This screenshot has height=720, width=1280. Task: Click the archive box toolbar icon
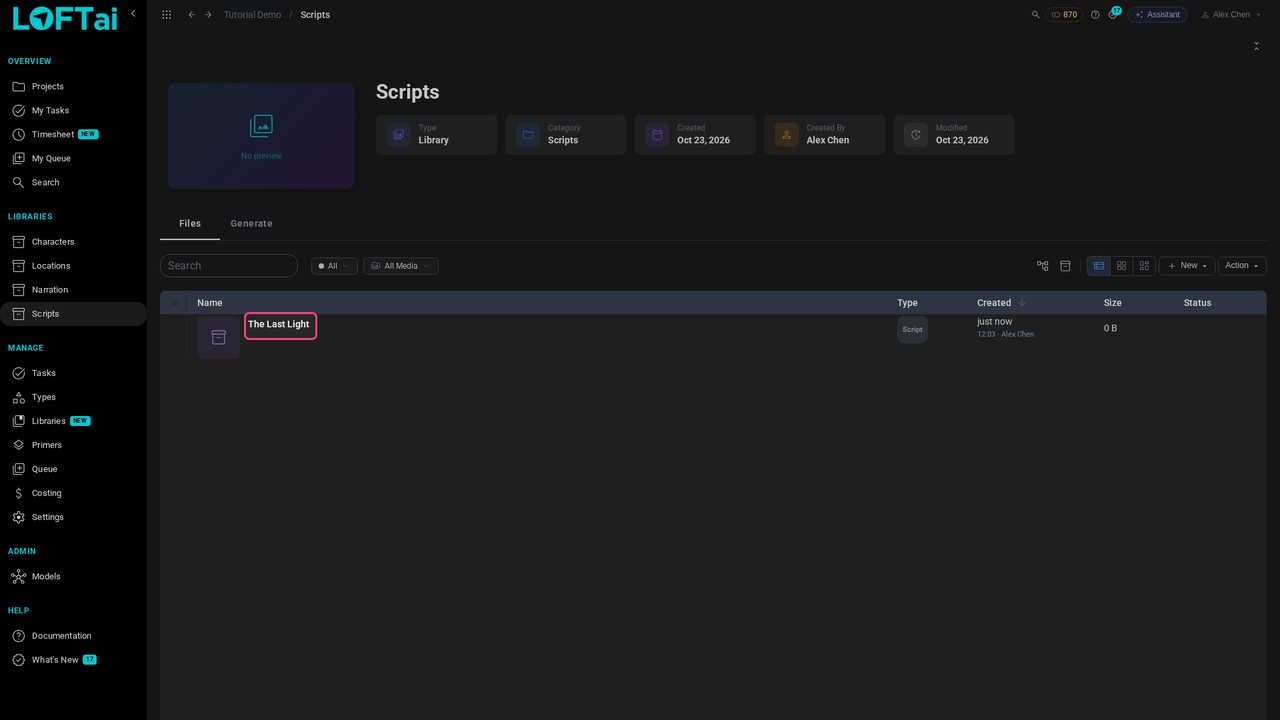1065,266
